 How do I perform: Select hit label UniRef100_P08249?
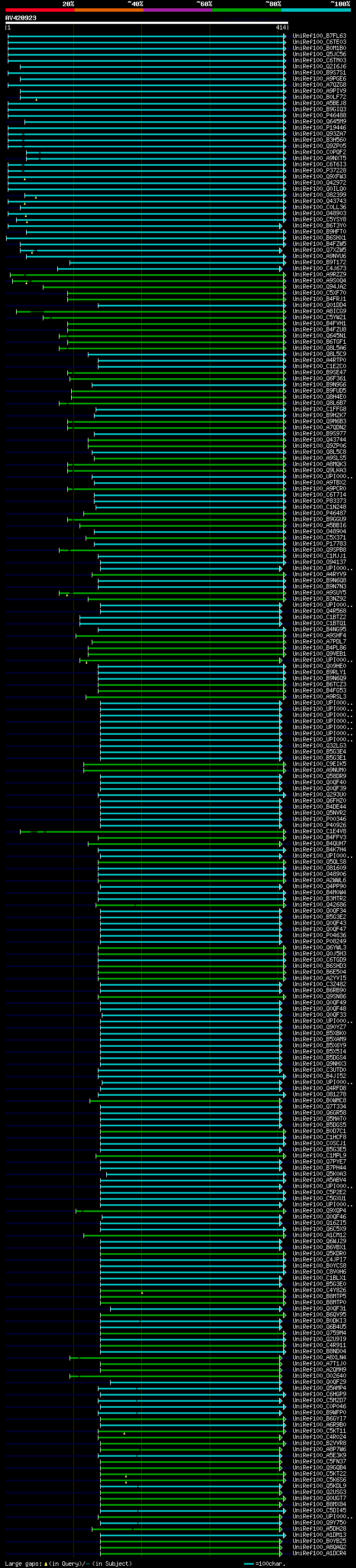tap(319, 941)
